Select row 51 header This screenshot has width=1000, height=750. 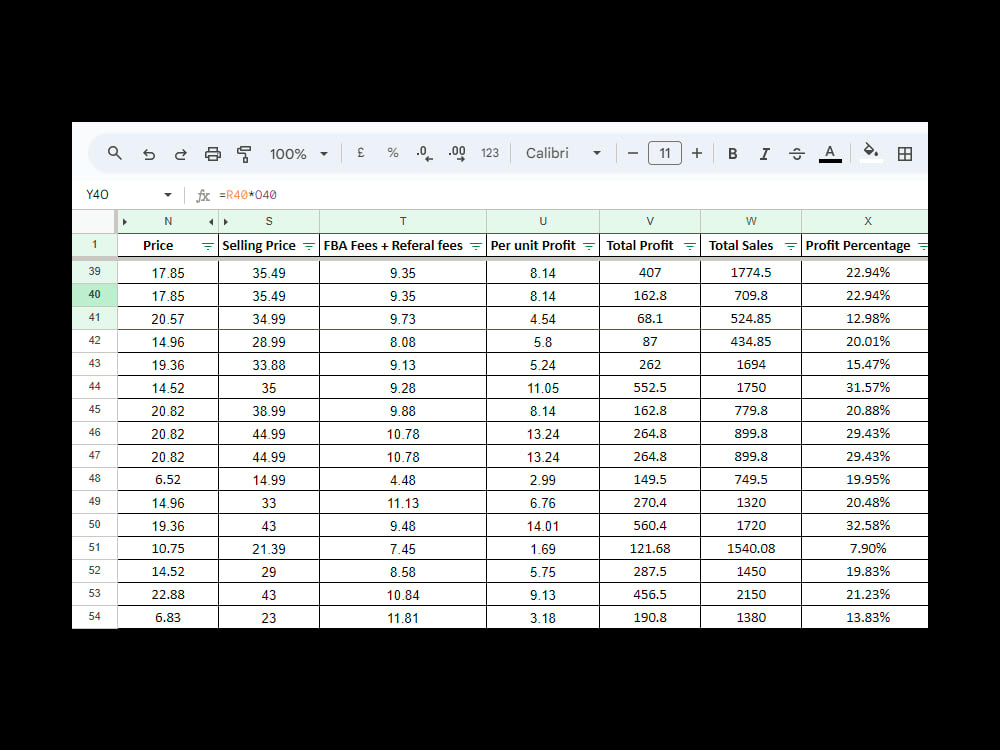pyautogui.click(x=94, y=547)
